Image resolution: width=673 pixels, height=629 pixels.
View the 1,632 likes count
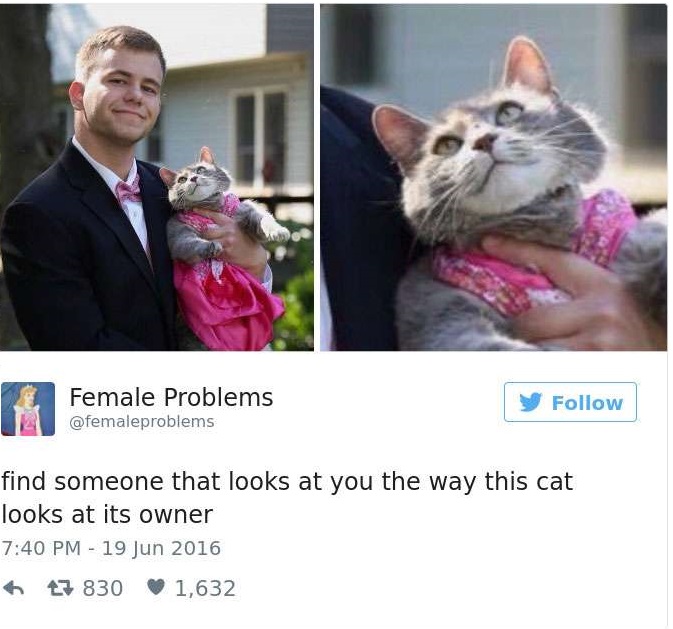(205, 588)
